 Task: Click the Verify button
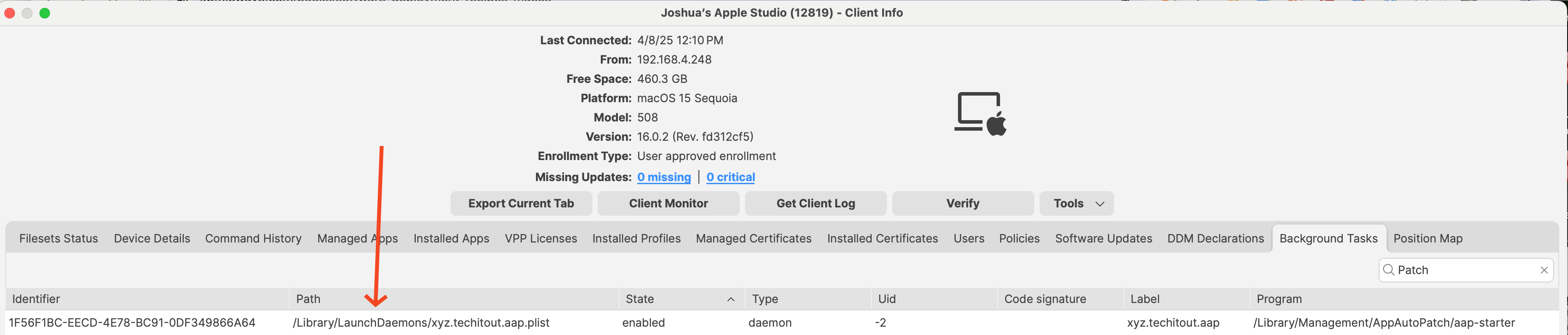(x=963, y=203)
